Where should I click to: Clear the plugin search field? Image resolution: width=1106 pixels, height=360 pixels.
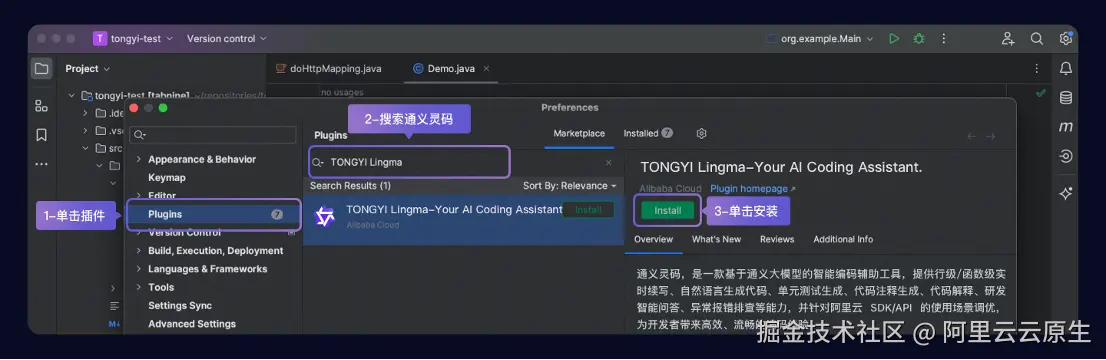[609, 162]
